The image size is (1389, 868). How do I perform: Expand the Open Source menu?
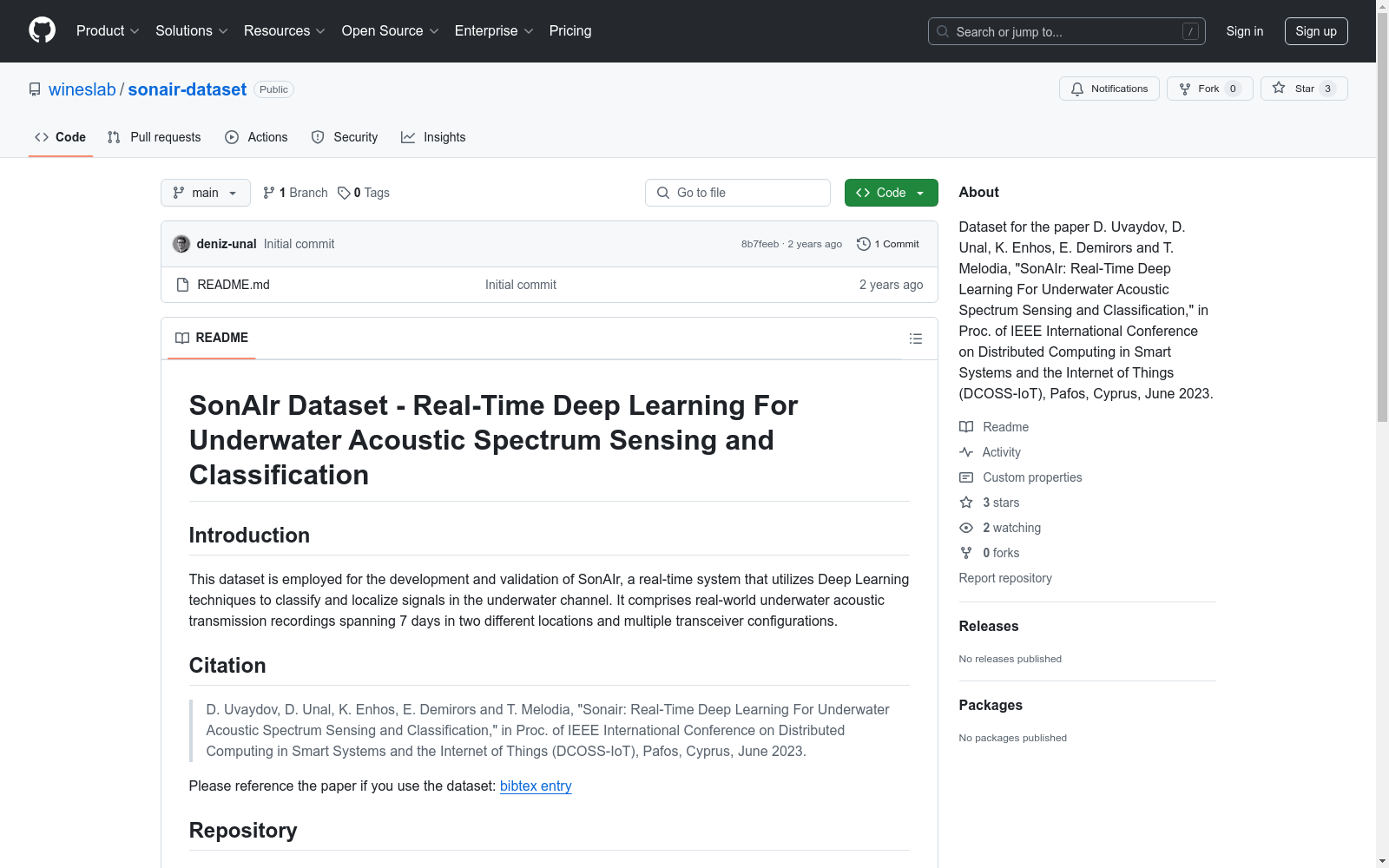point(390,31)
